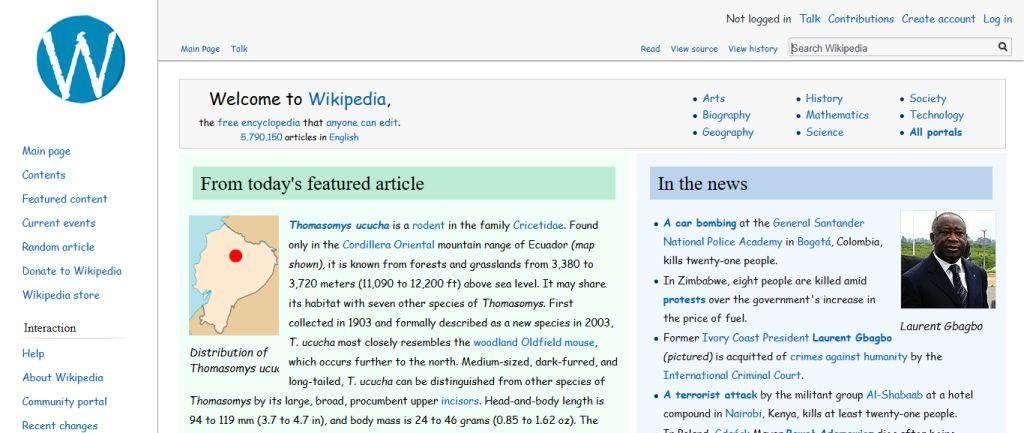Screen dimensions: 1024x433
Task: Click the Cordillera Oriental link
Action: [388, 246]
